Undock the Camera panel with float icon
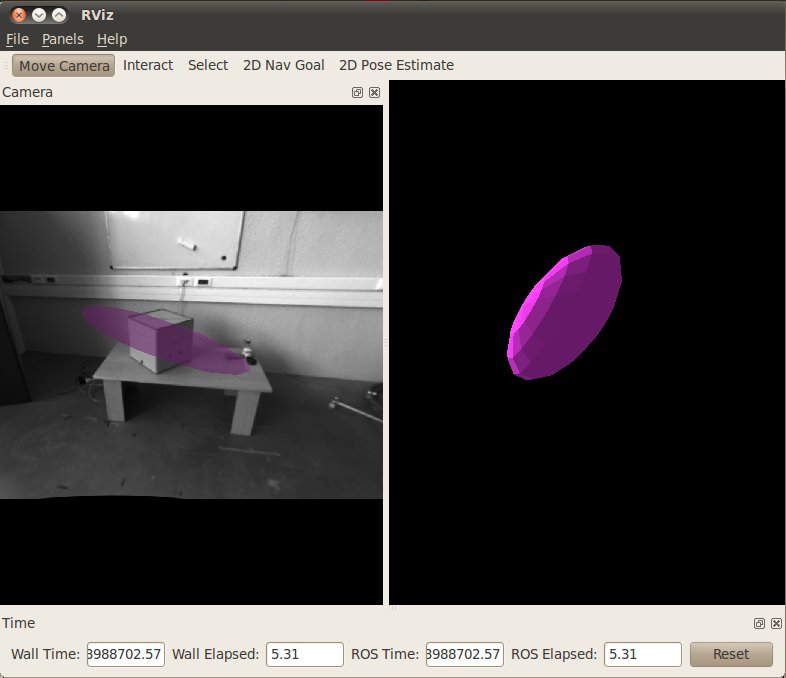Image resolution: width=786 pixels, height=678 pixels. tap(358, 92)
